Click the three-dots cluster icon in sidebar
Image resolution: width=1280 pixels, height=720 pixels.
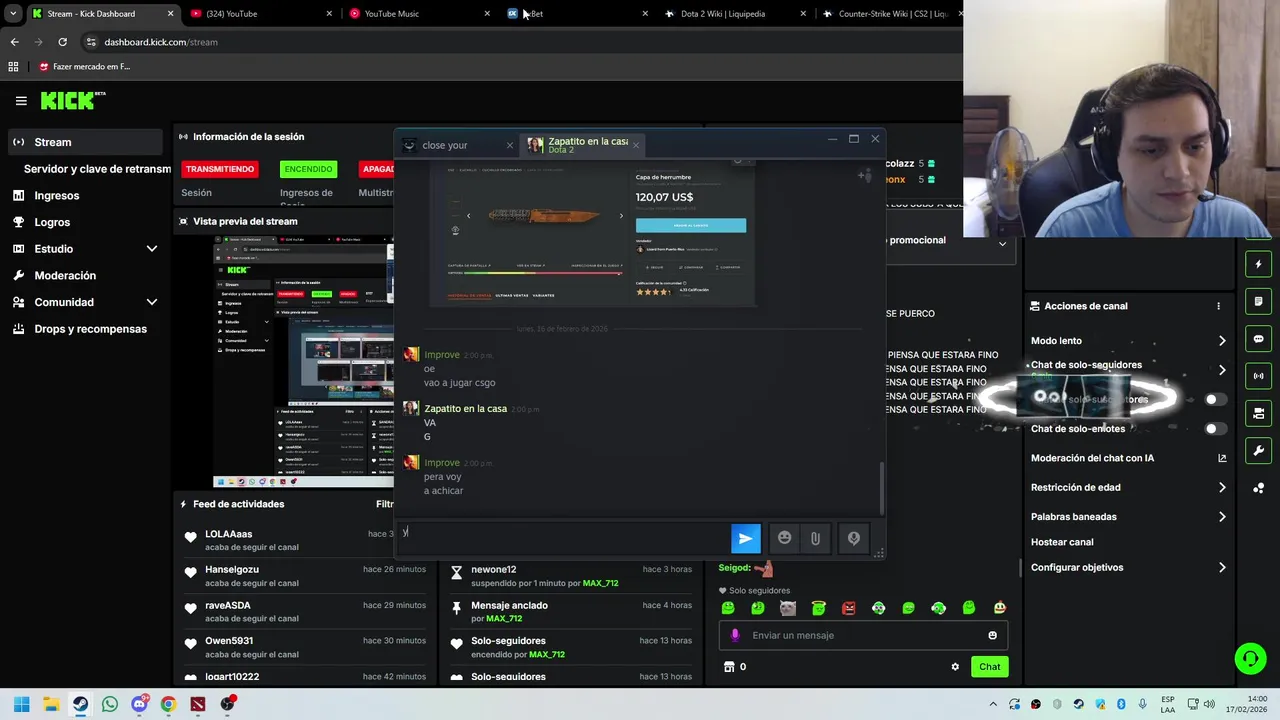pyautogui.click(x=1258, y=488)
